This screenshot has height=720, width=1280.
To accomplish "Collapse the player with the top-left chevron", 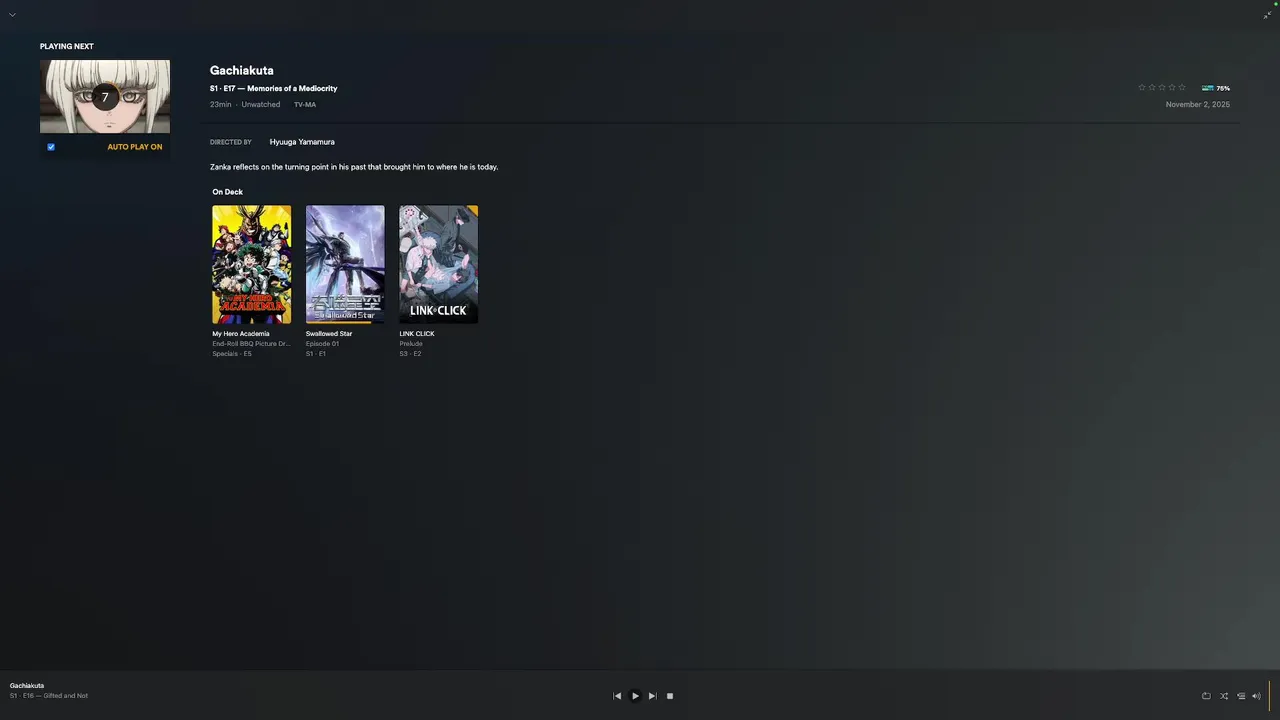I will [12, 15].
